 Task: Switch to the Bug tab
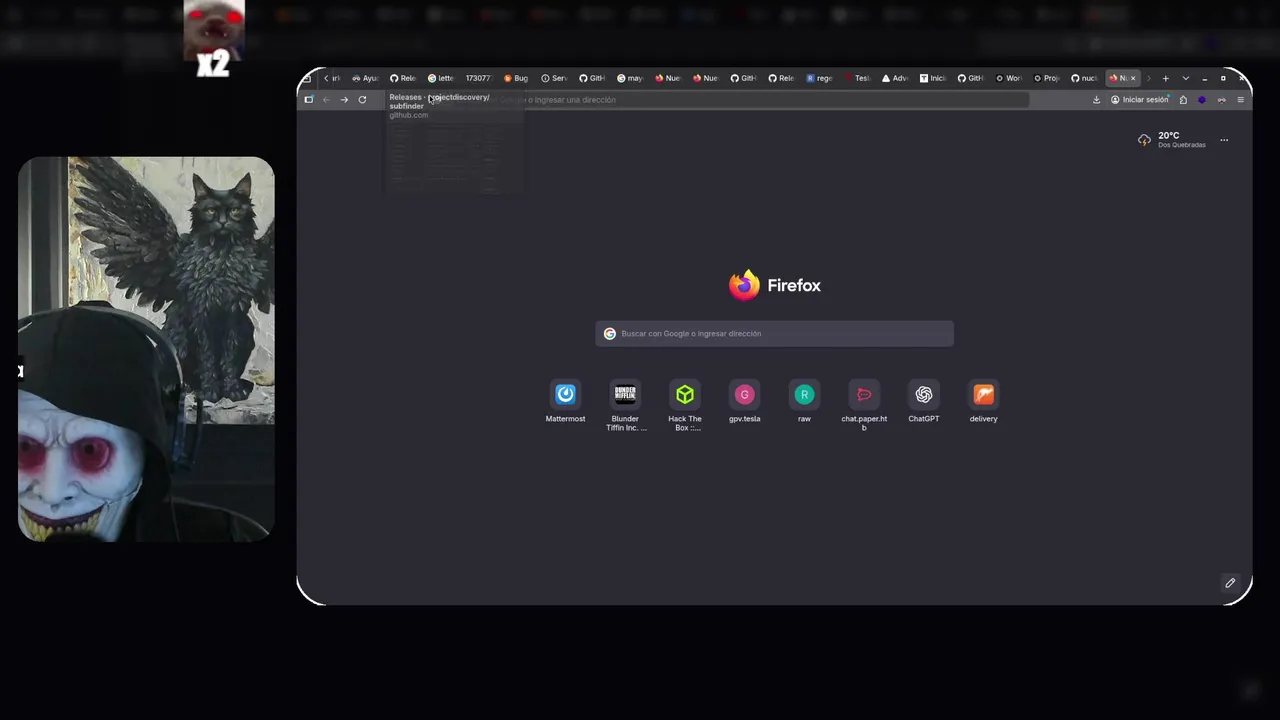click(516, 78)
